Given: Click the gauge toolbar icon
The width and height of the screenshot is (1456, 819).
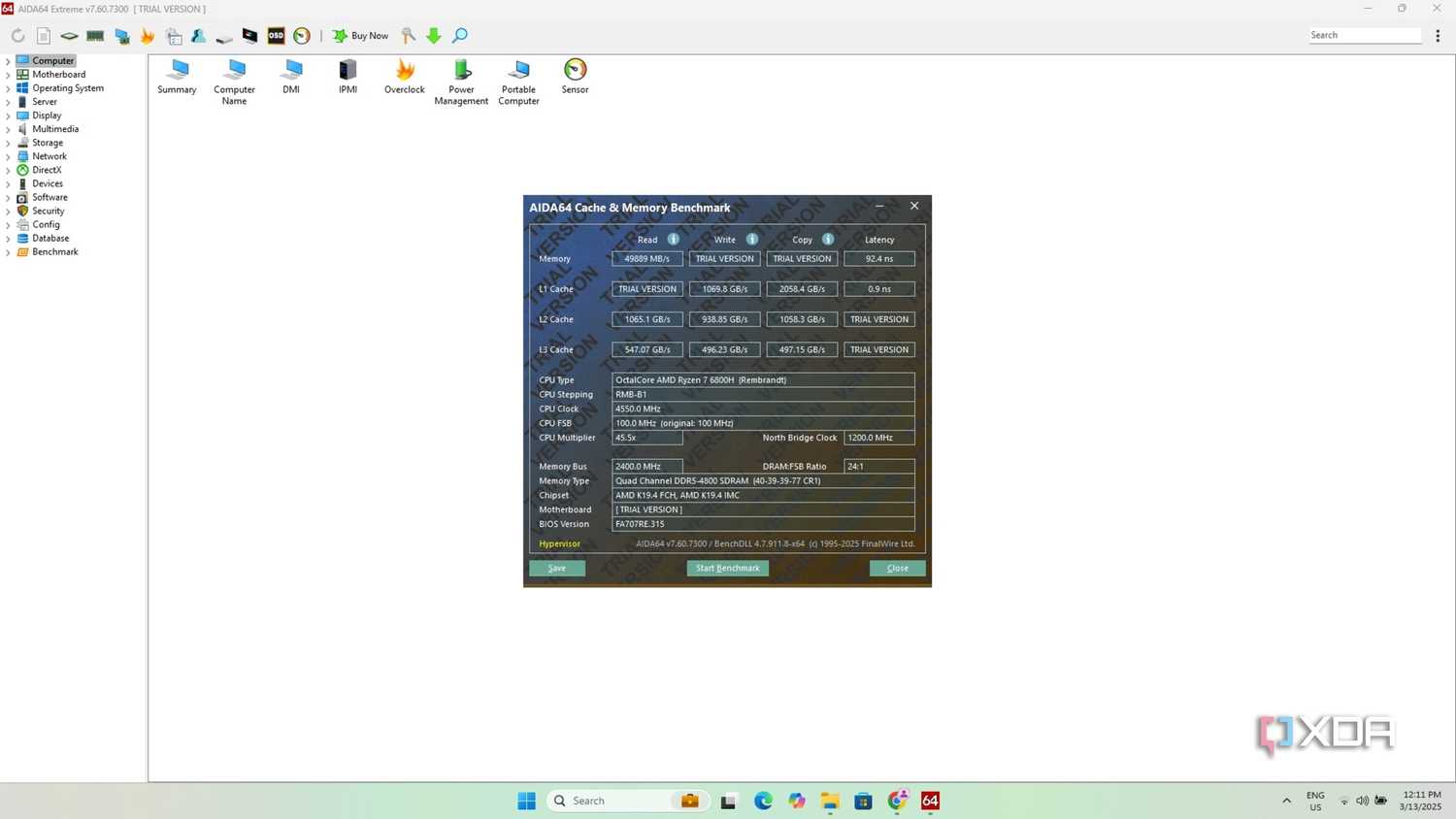Looking at the screenshot, I should [302, 36].
